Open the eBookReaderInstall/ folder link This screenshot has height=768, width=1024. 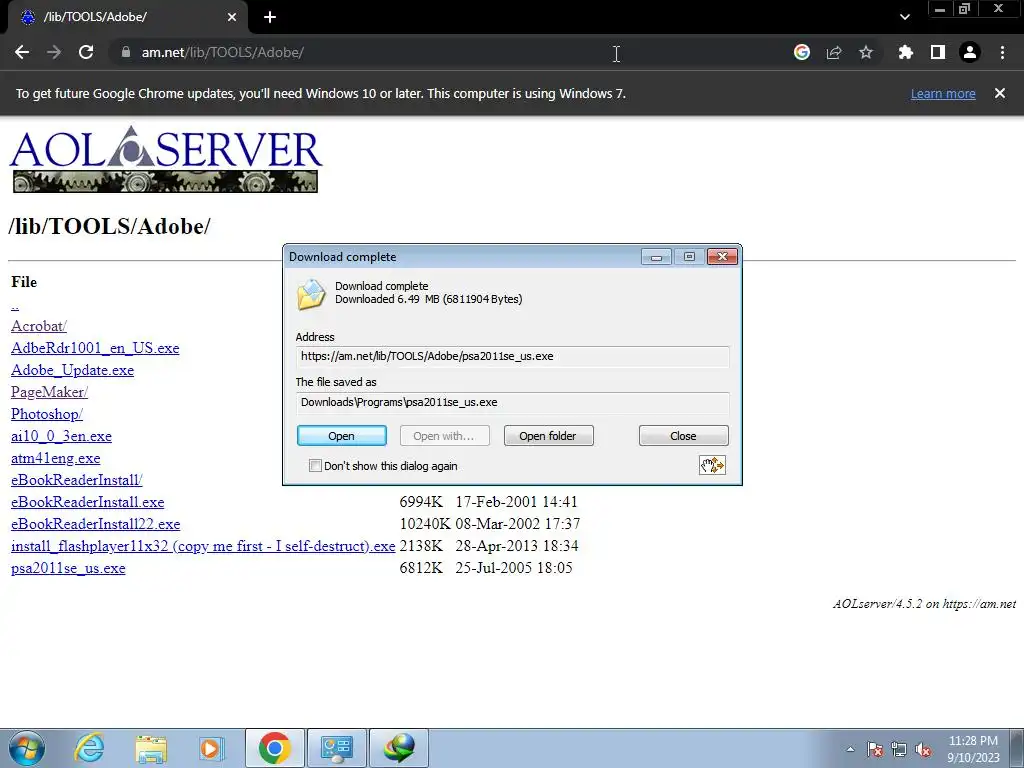[76, 480]
